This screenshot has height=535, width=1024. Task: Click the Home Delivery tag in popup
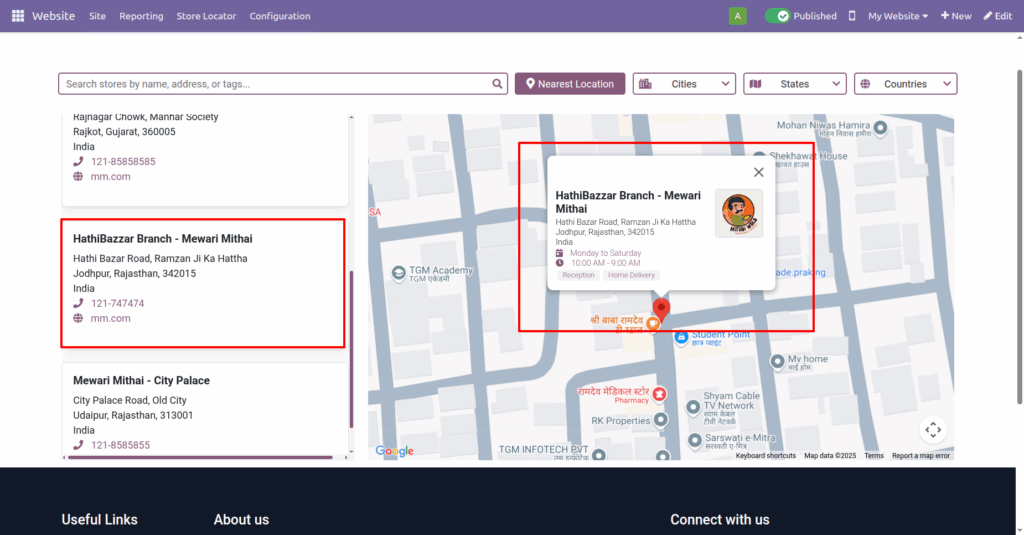[x=631, y=275]
